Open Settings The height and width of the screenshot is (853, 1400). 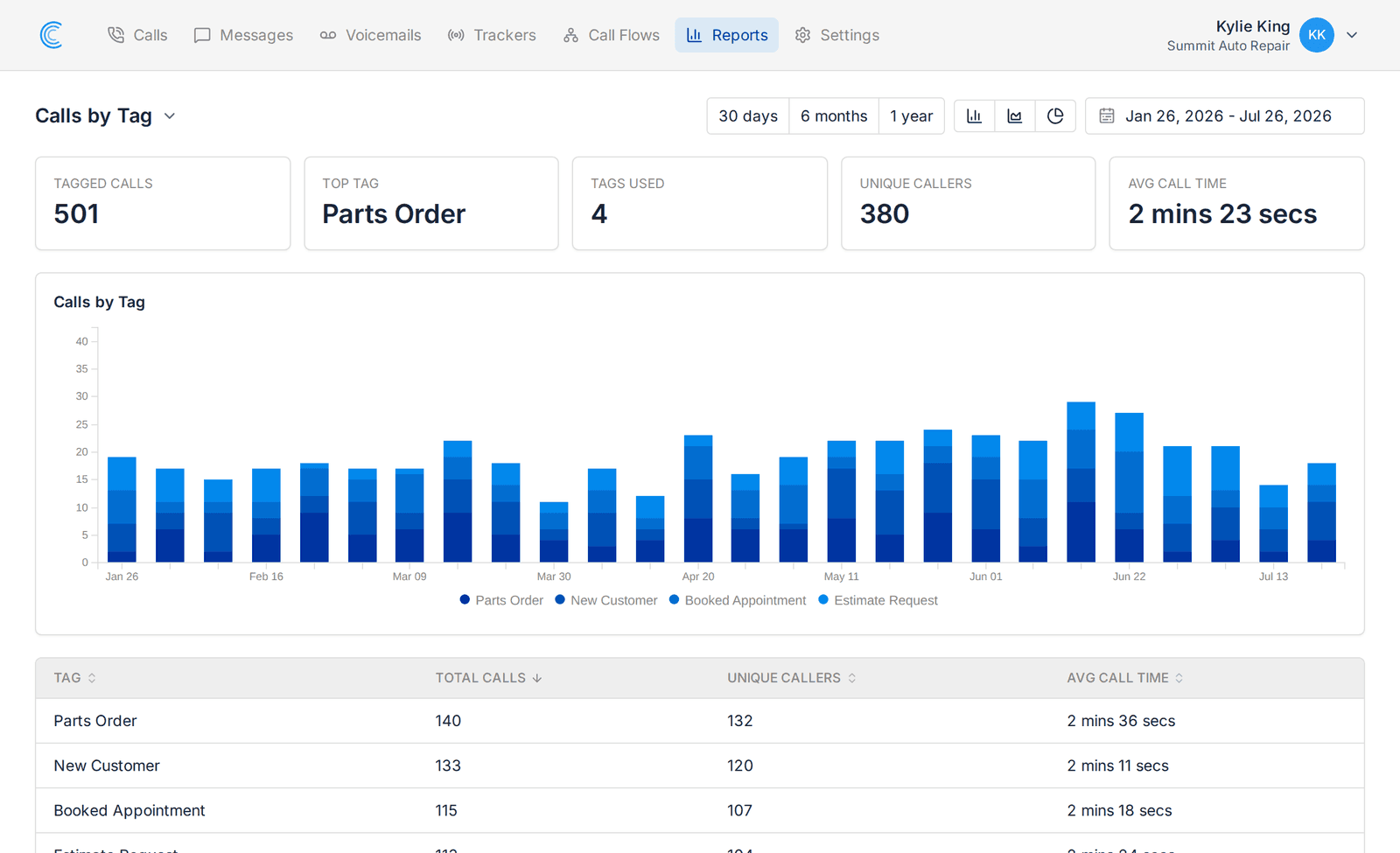click(x=837, y=35)
